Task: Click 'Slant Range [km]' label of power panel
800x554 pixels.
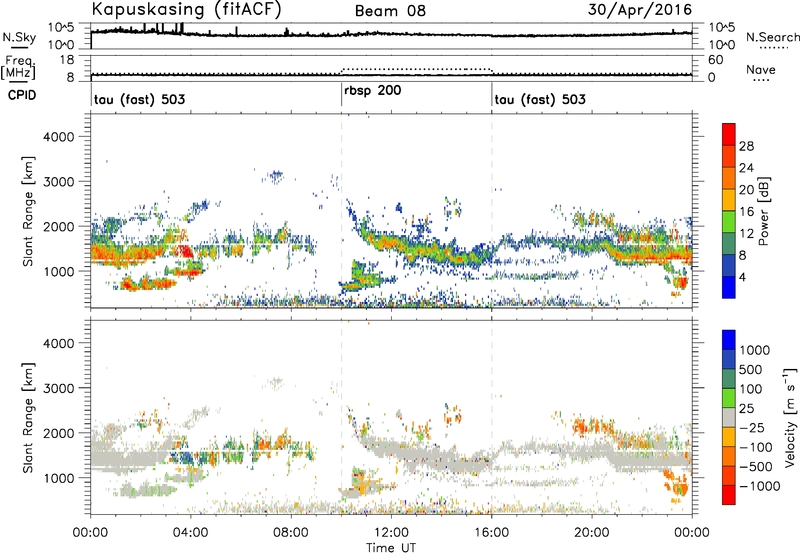Action: tap(28, 211)
